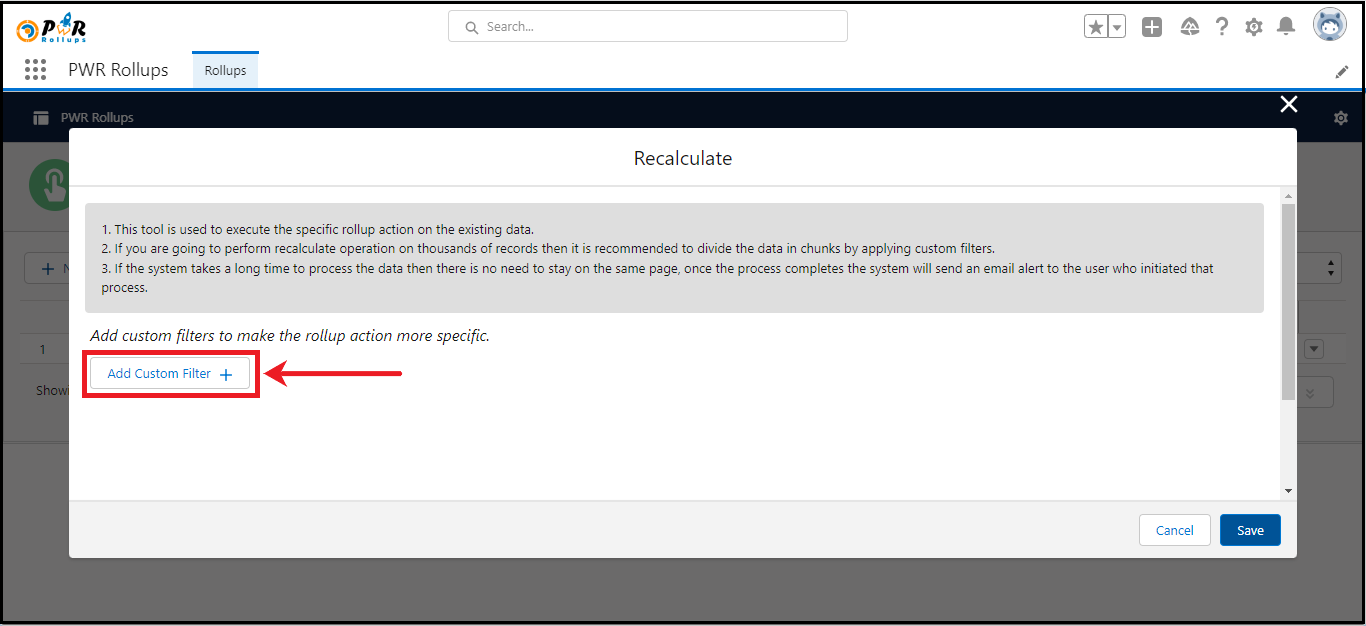Click the PWR Rollups logo

click(52, 27)
